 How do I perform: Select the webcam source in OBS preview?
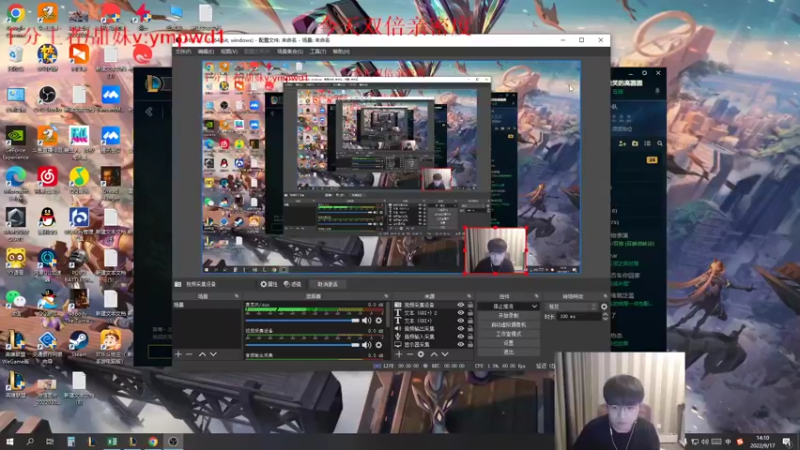[x=495, y=251]
